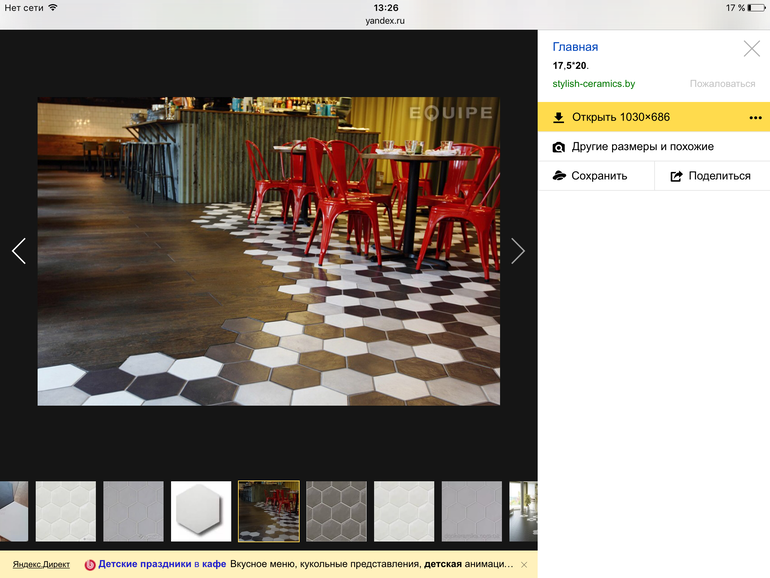Open the Детские праздники в кафе ad
770x578 pixels.
coord(158,564)
